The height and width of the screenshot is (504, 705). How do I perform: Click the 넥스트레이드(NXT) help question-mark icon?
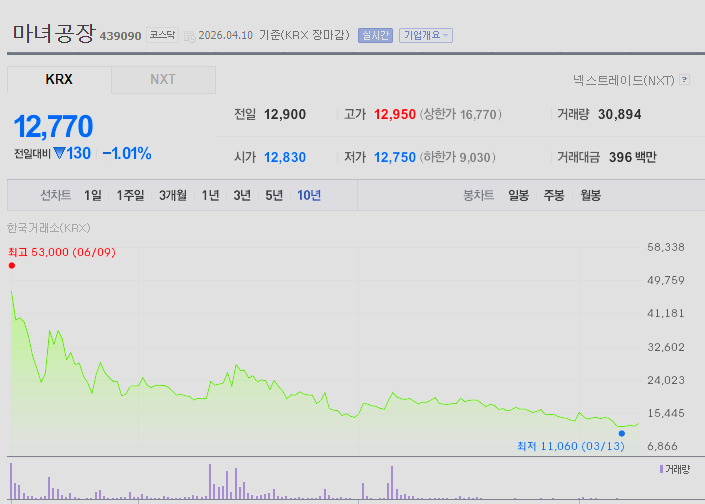[684, 80]
